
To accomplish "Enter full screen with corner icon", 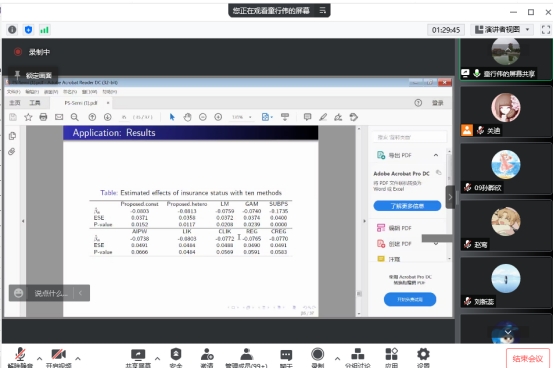I will (x=546, y=30).
